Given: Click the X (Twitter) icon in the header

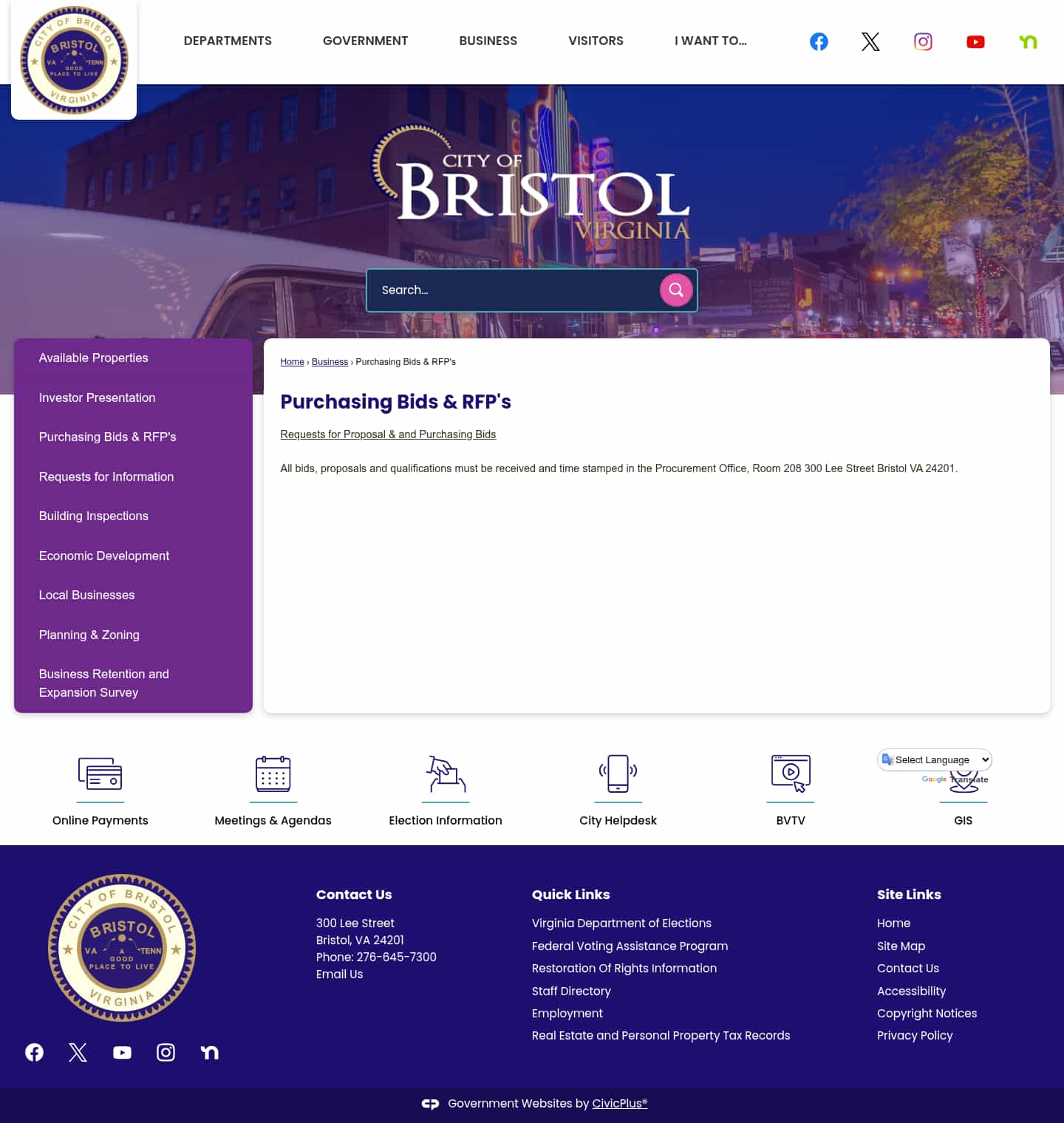Looking at the screenshot, I should coord(870,41).
